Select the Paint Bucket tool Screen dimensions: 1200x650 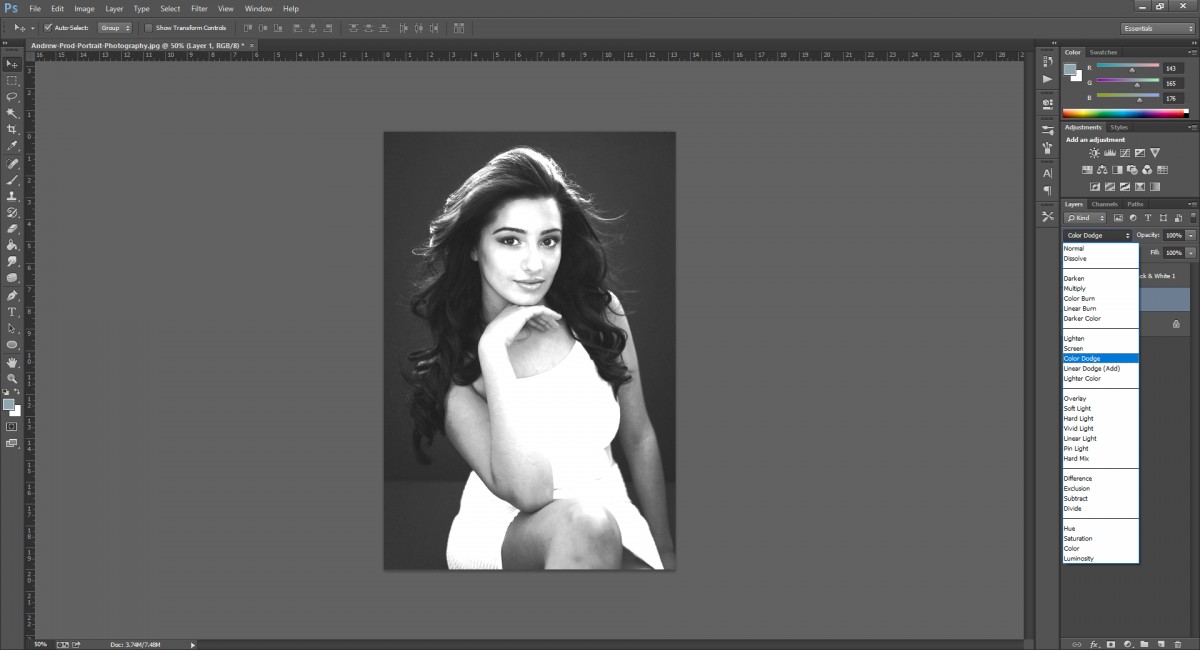(12, 245)
